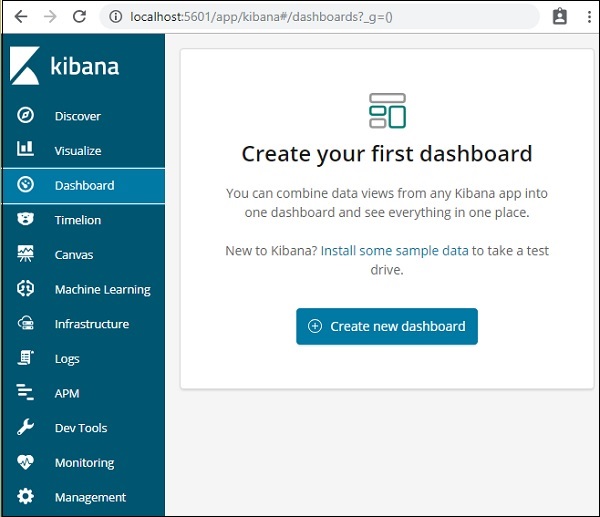Open the Discover compass icon
Screen dimensions: 600x517
26,115
